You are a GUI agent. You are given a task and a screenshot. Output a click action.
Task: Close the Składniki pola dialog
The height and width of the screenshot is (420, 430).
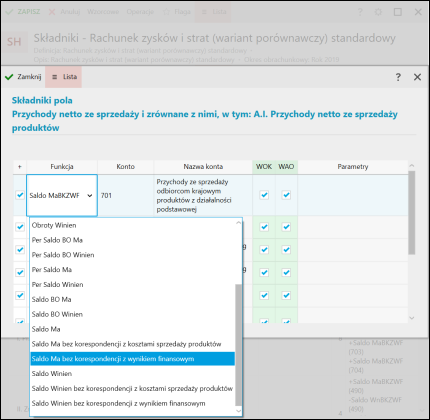click(417, 77)
